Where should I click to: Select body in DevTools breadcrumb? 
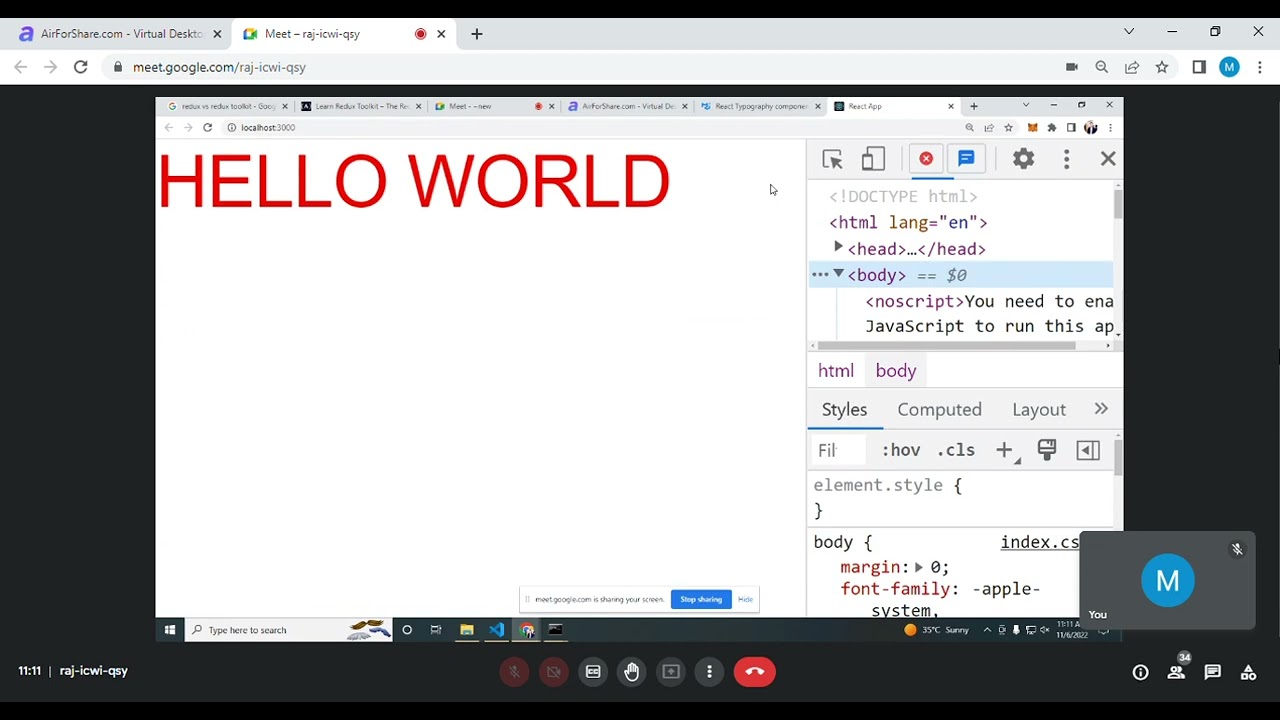pos(896,371)
